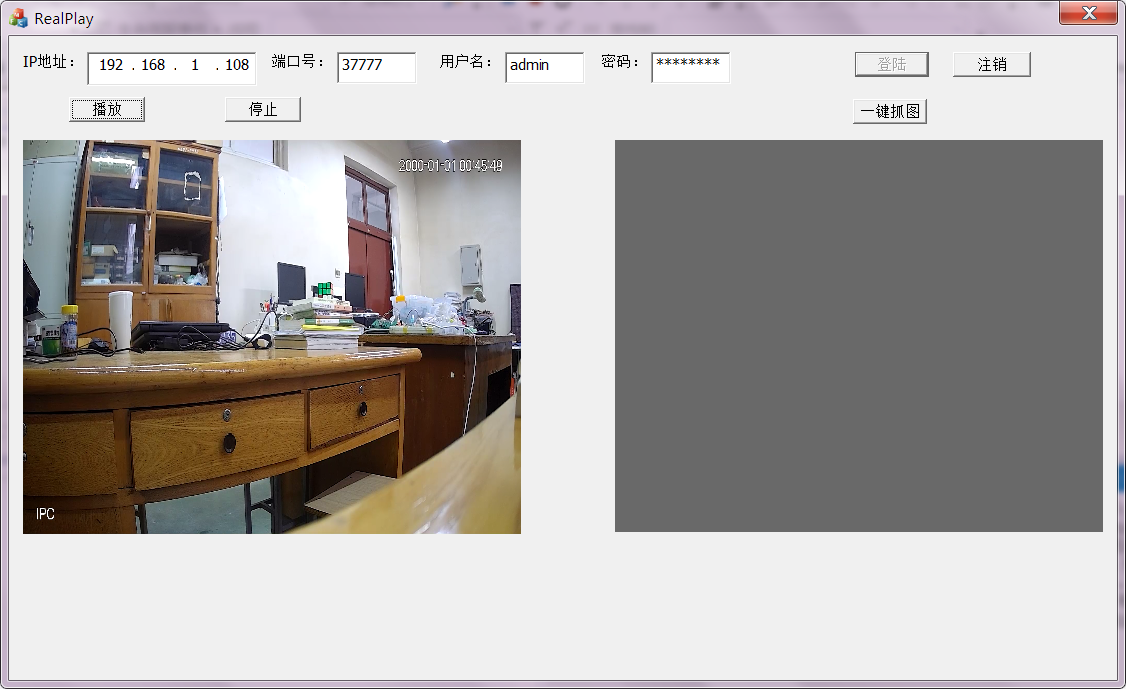Screen dimensions: 1126x689
Task: Click the 登陆 login button
Action: click(x=890, y=64)
